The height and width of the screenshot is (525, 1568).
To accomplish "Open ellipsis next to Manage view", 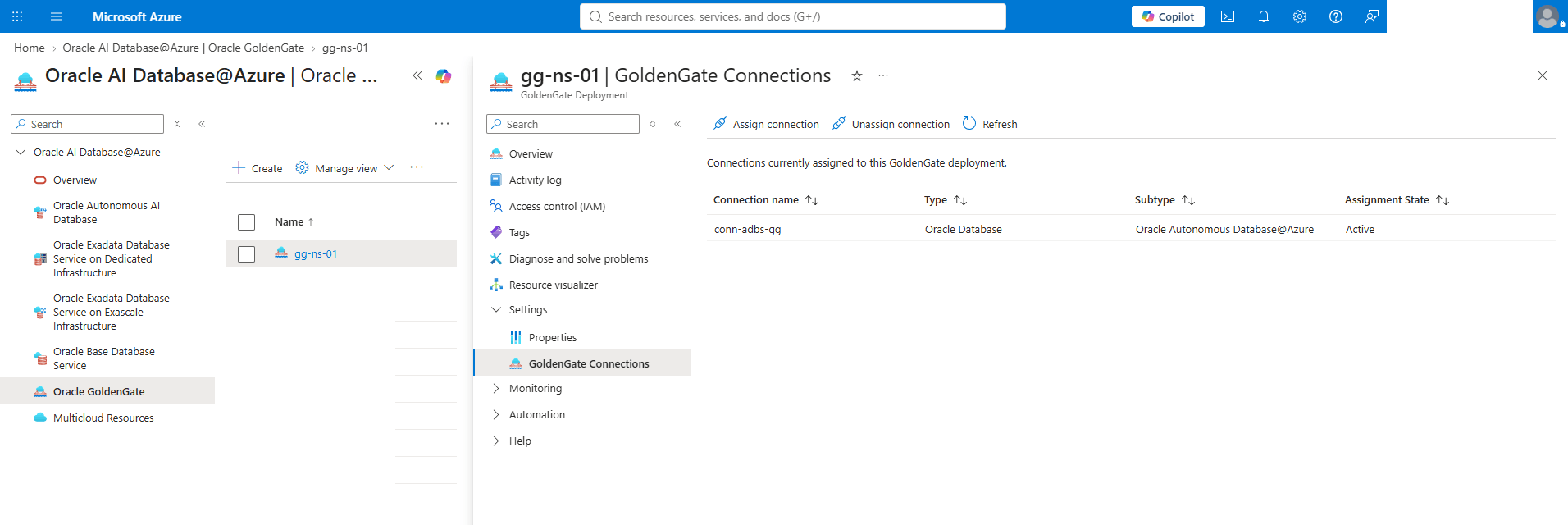I will point(417,167).
